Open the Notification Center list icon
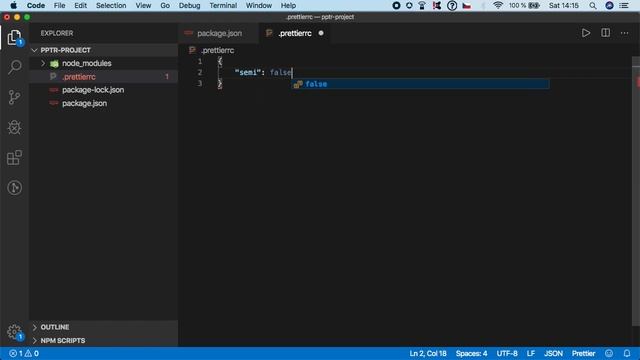Image resolution: width=640 pixels, height=360 pixels. (x=624, y=5)
